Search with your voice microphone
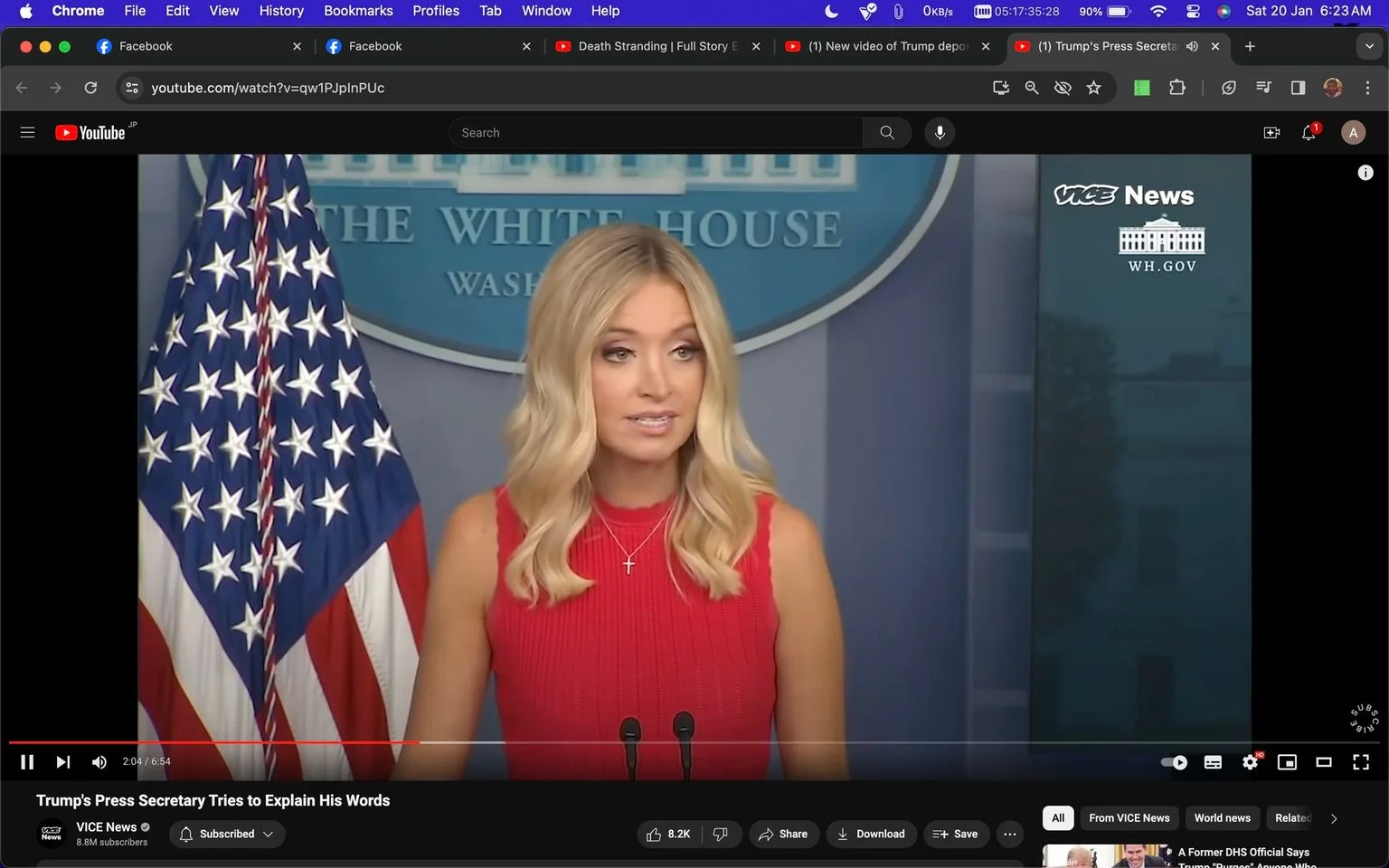This screenshot has height=868, width=1389. (x=940, y=133)
